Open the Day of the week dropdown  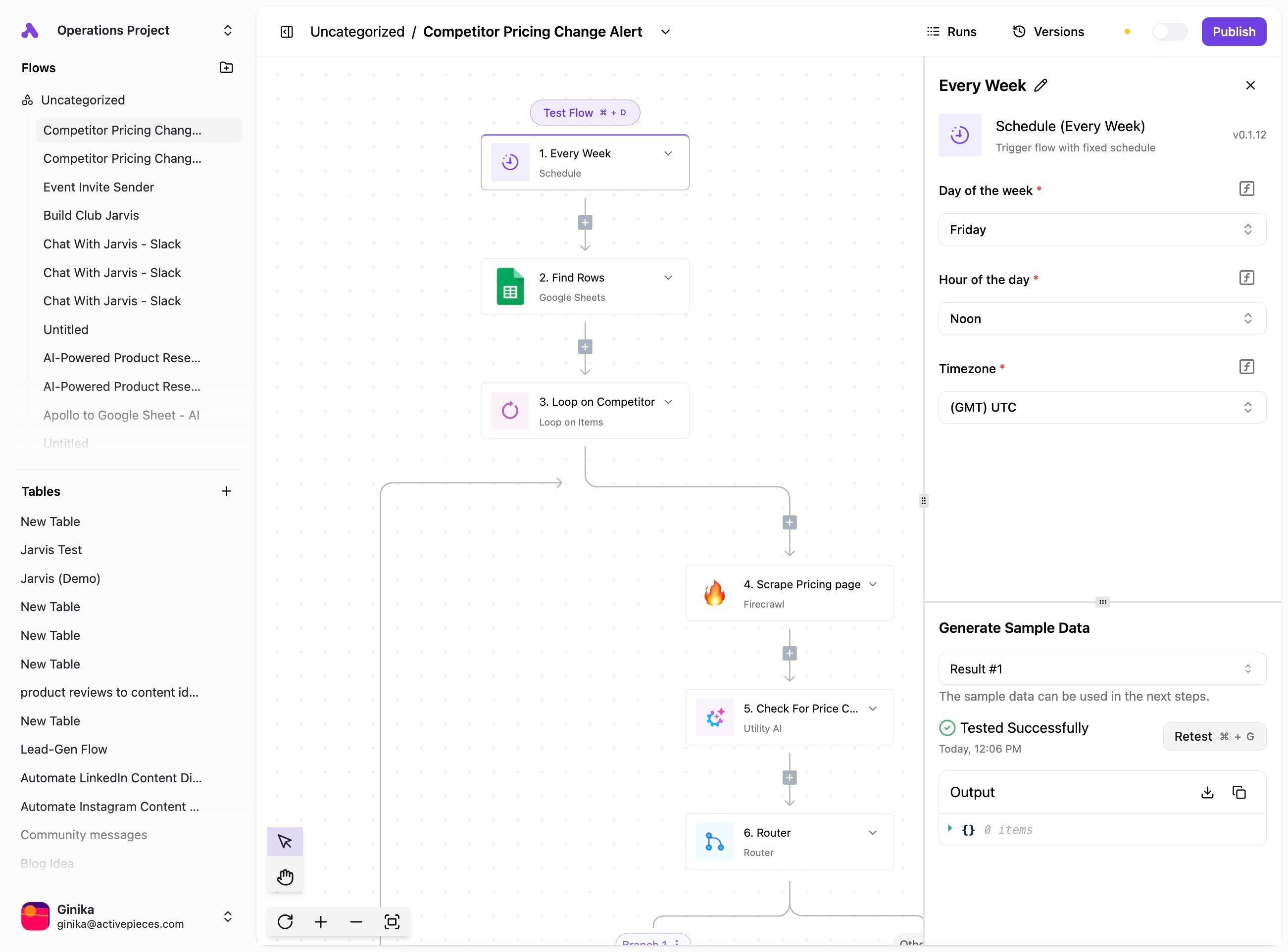coord(1102,230)
